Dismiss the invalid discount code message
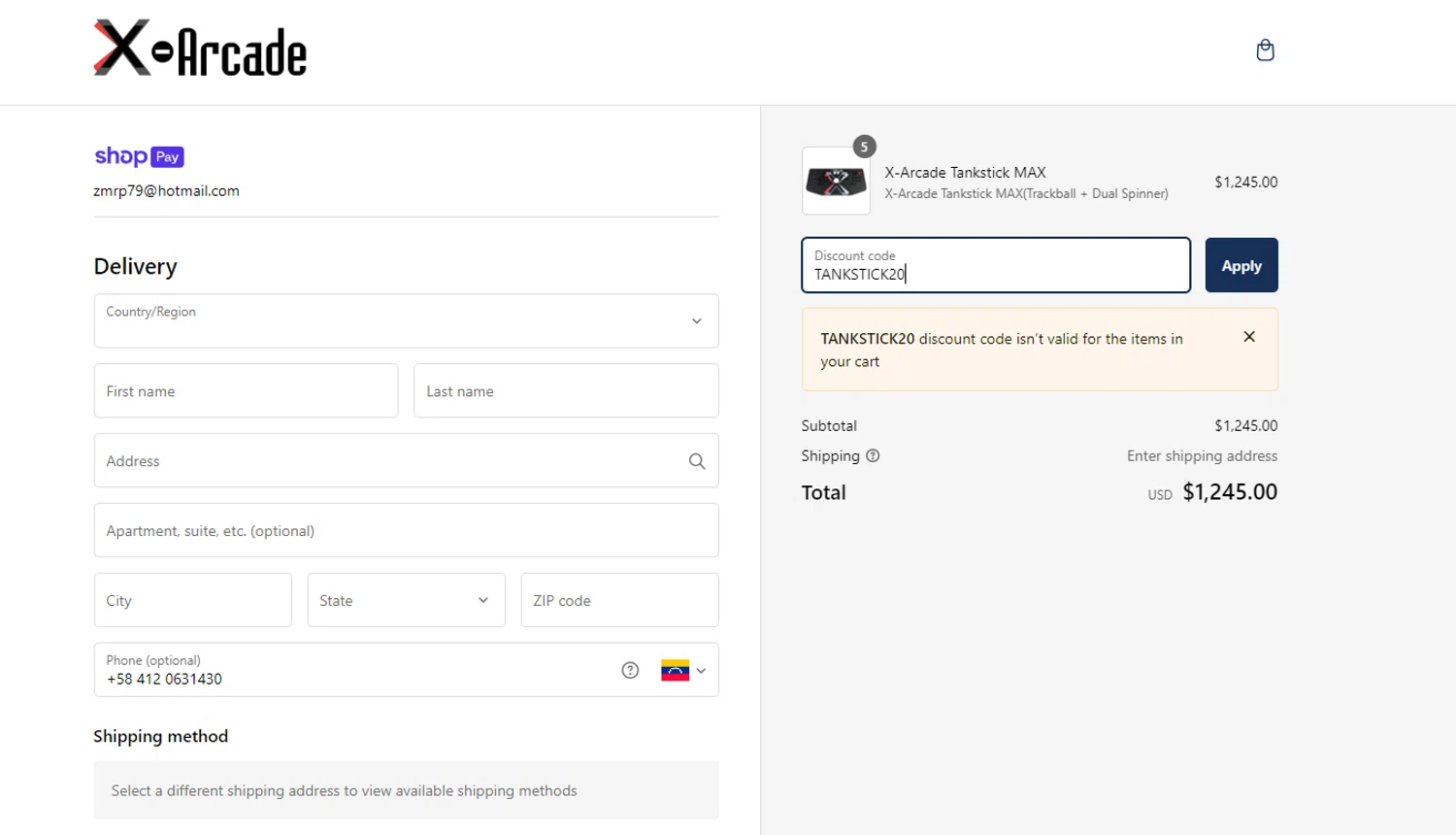This screenshot has width=1456, height=835. pos(1249,337)
